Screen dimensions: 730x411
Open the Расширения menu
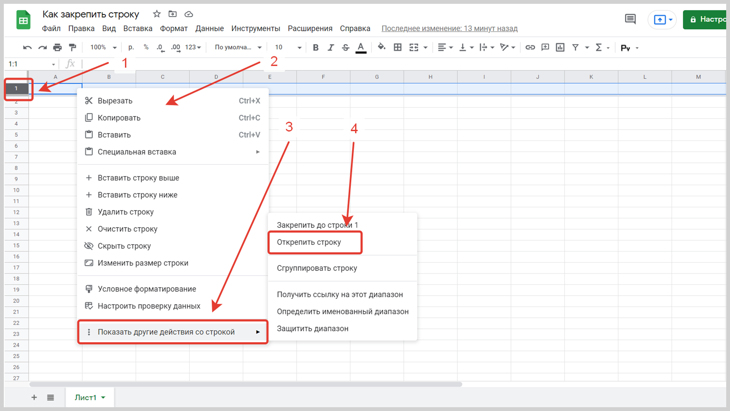point(310,28)
